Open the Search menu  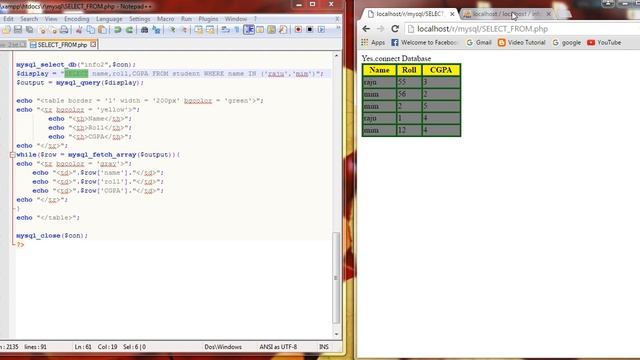[29, 19]
